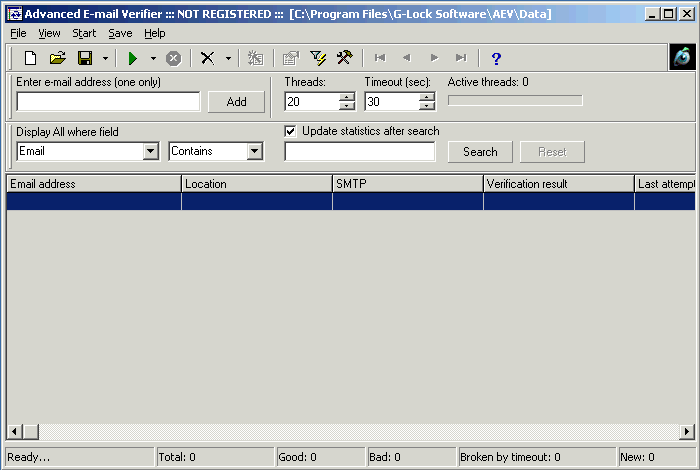This screenshot has width=700, height=470.
Task: Click the horizontal scrollbar thumb
Action: click(x=30, y=432)
